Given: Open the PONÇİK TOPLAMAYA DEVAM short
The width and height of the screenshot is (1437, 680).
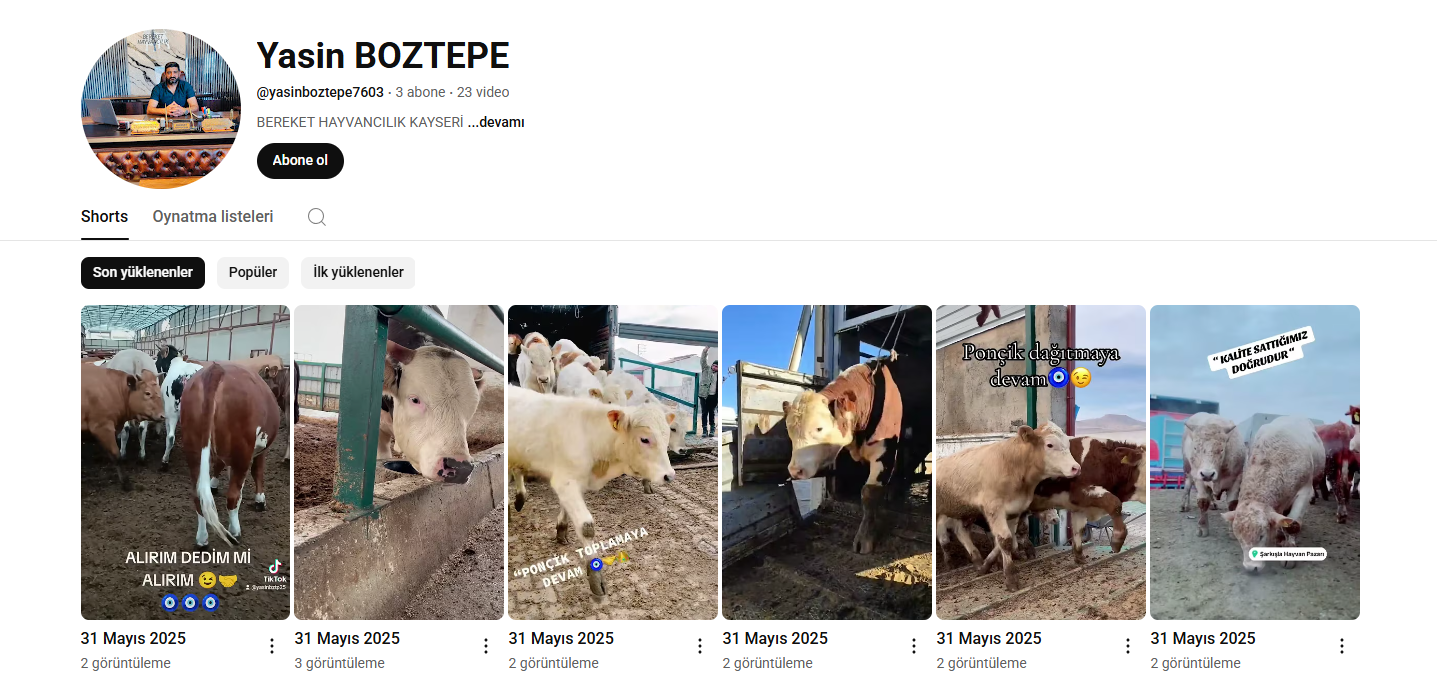Looking at the screenshot, I should (x=613, y=462).
